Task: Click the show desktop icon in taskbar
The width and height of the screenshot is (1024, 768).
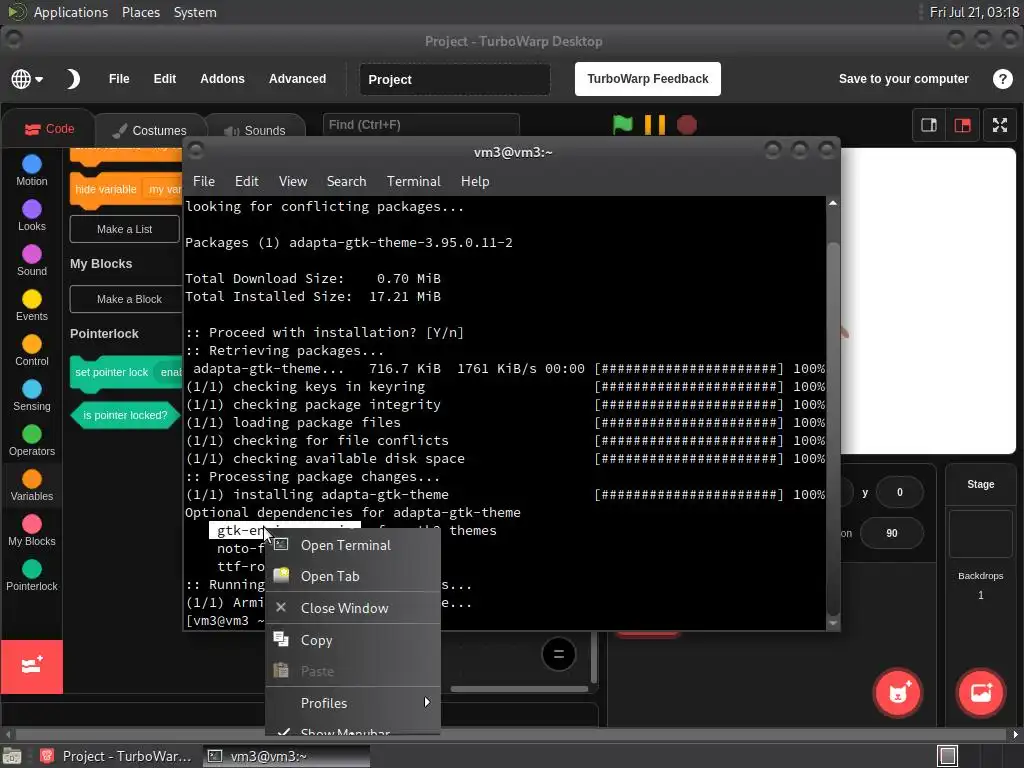Action: click(x=12, y=756)
